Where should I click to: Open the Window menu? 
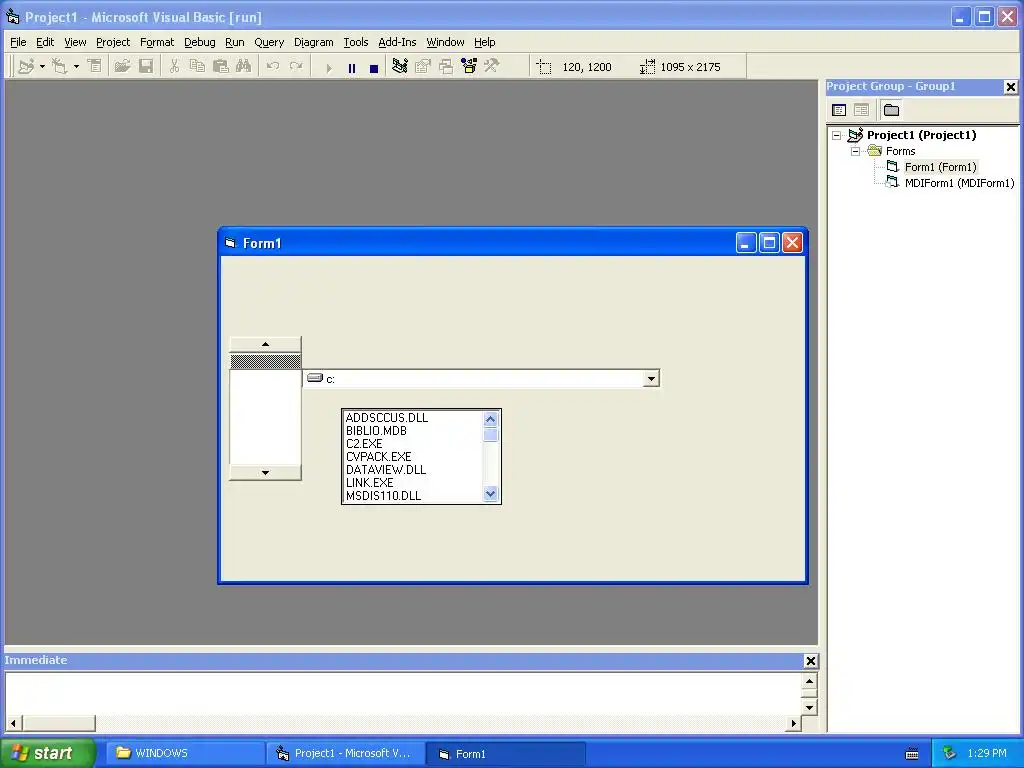point(445,42)
